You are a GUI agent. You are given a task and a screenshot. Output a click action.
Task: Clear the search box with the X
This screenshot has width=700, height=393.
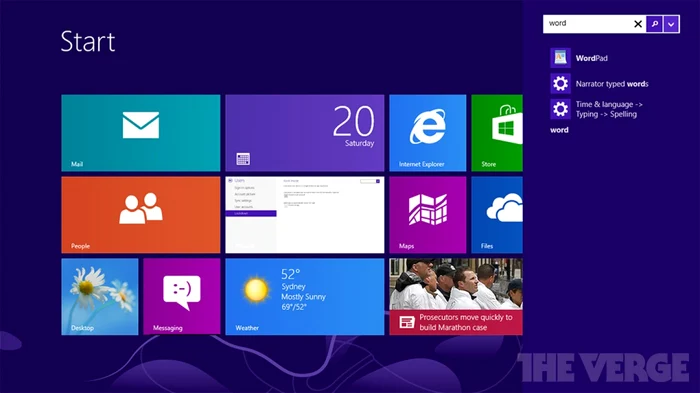tap(638, 24)
